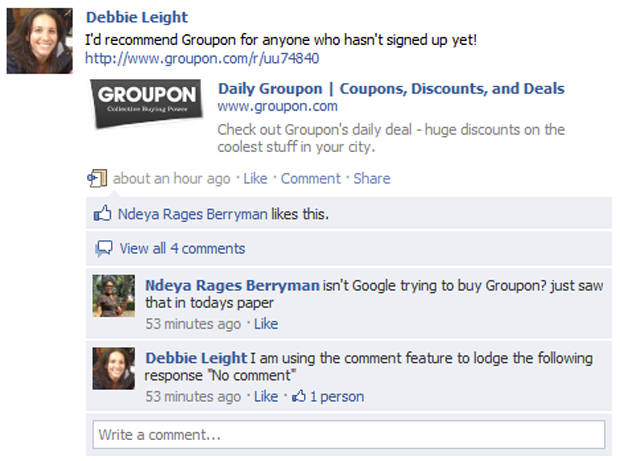Like Debbie's "No comment" reply

coord(266,397)
